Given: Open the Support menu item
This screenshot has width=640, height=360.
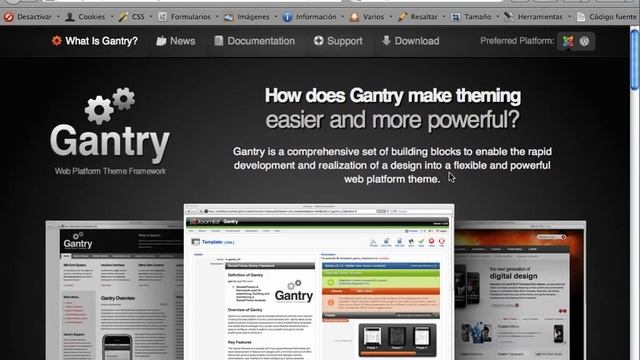Looking at the screenshot, I should (x=345, y=41).
